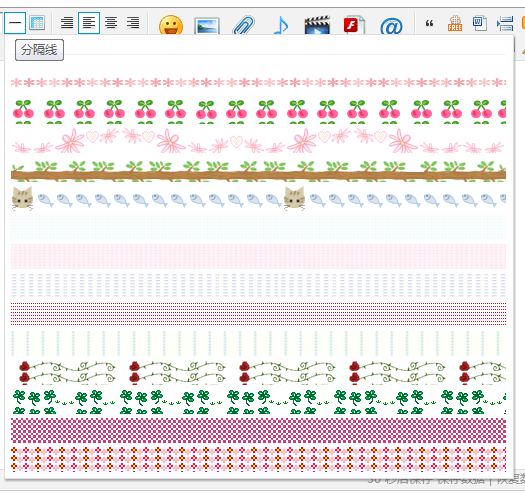Choose the cherry pattern divider
Image resolution: width=525 pixels, height=496 pixels.
(x=258, y=111)
